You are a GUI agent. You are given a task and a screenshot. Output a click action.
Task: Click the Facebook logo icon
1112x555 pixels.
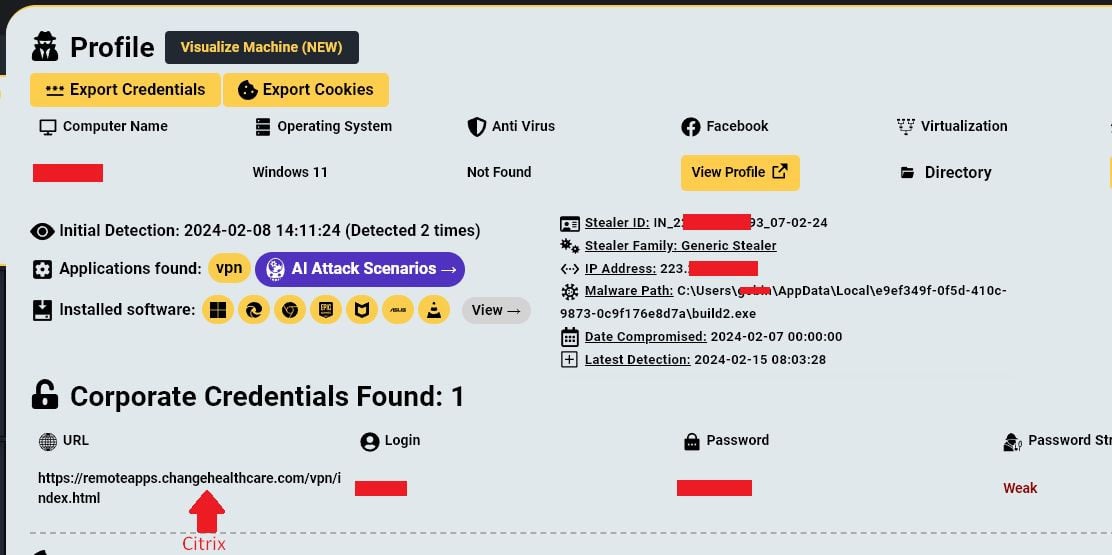tap(690, 127)
